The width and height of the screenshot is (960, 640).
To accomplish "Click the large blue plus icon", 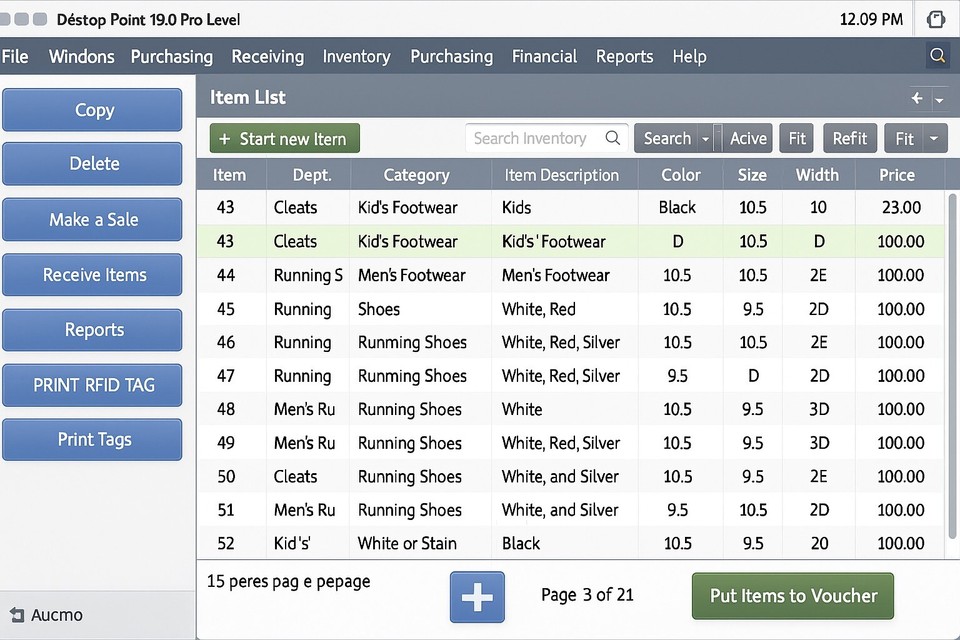I will click(x=477, y=597).
